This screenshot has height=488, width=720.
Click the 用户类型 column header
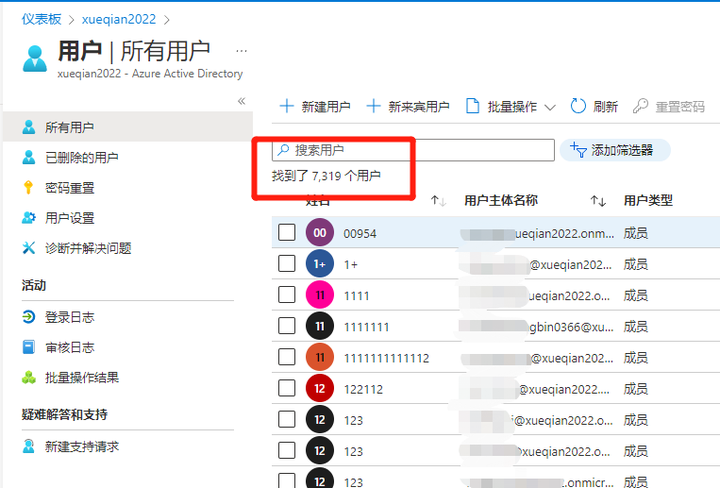tap(648, 201)
